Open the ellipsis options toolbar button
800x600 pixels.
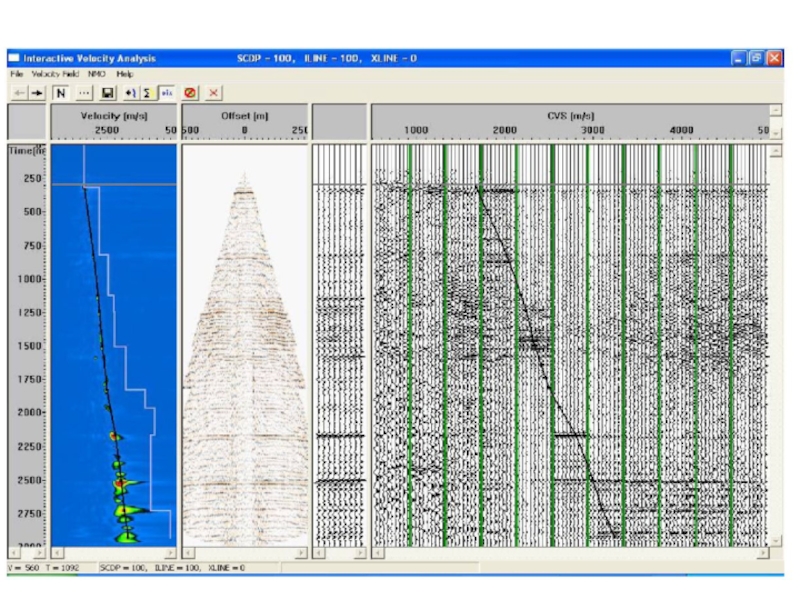click(x=84, y=92)
